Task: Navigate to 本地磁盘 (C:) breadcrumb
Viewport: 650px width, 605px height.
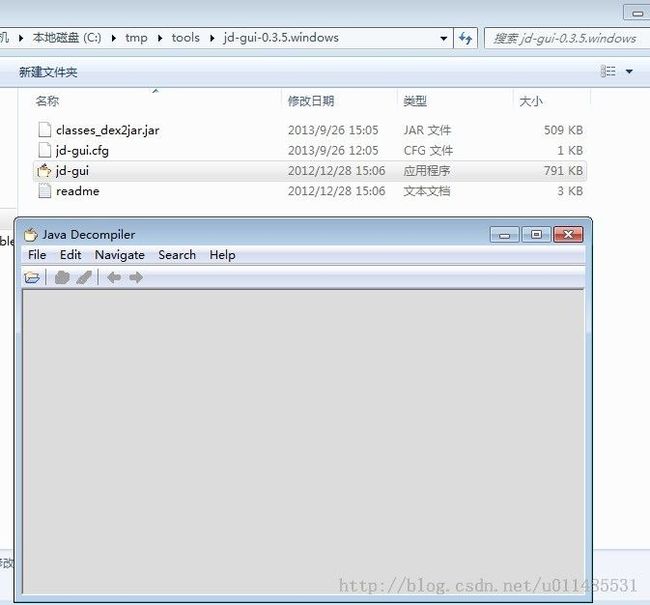Action: (x=67, y=38)
